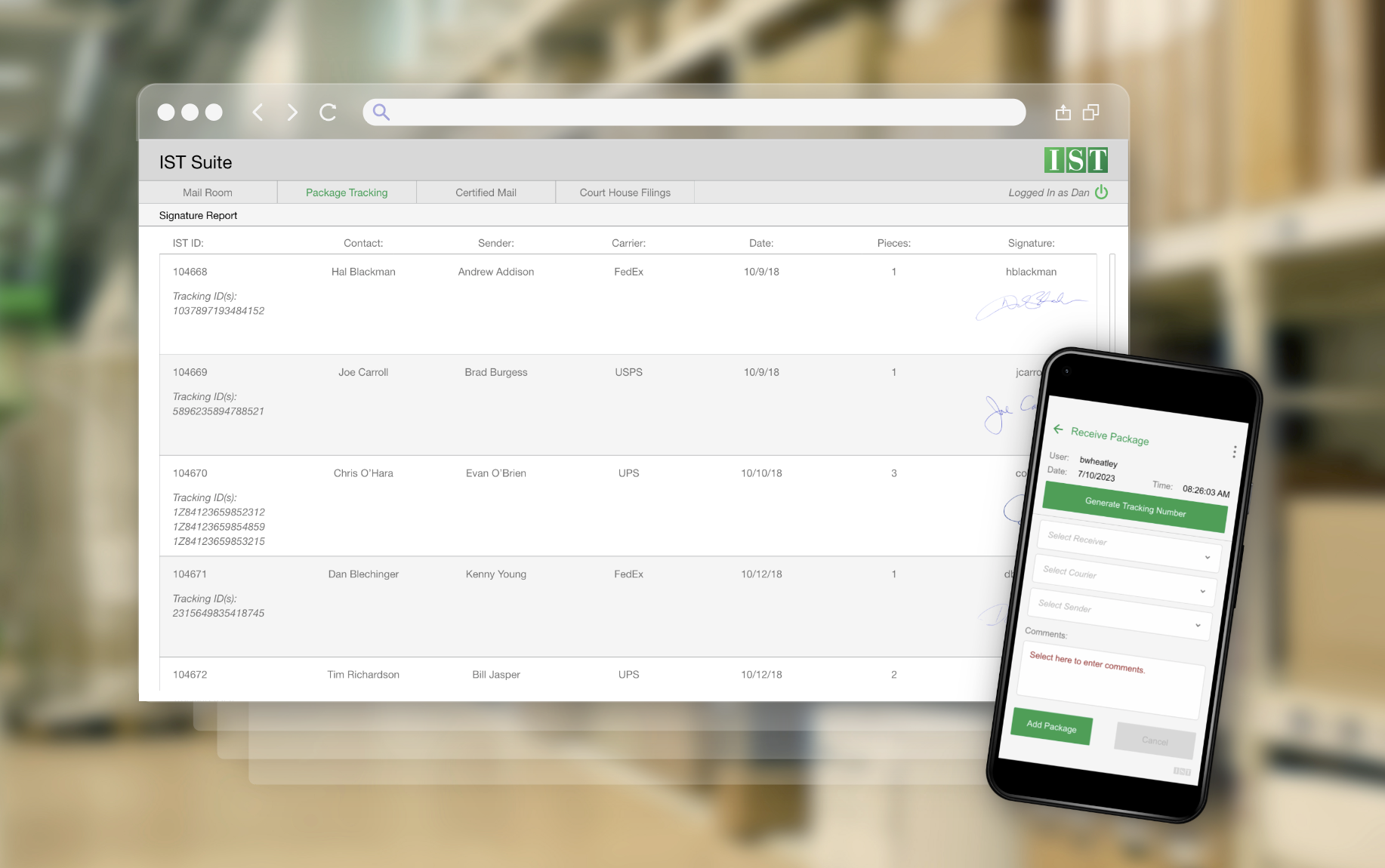The width and height of the screenshot is (1385, 868).
Task: Cancel the package entry
Action: [x=1154, y=742]
